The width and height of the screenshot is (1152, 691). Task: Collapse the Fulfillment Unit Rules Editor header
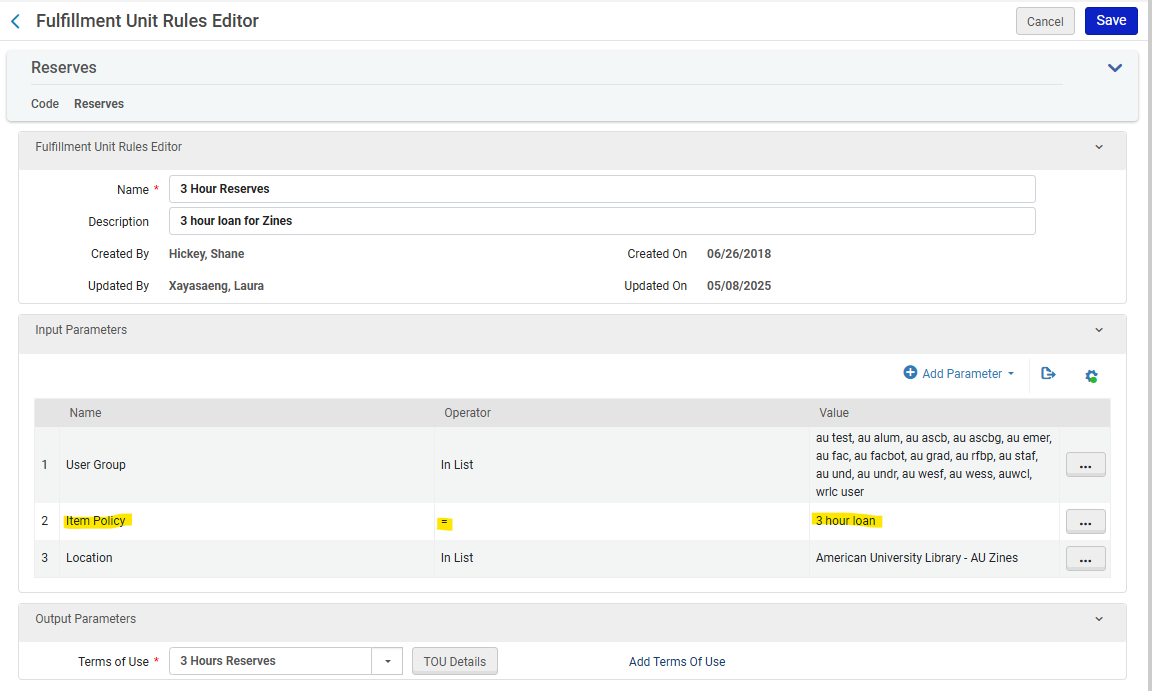click(1098, 146)
